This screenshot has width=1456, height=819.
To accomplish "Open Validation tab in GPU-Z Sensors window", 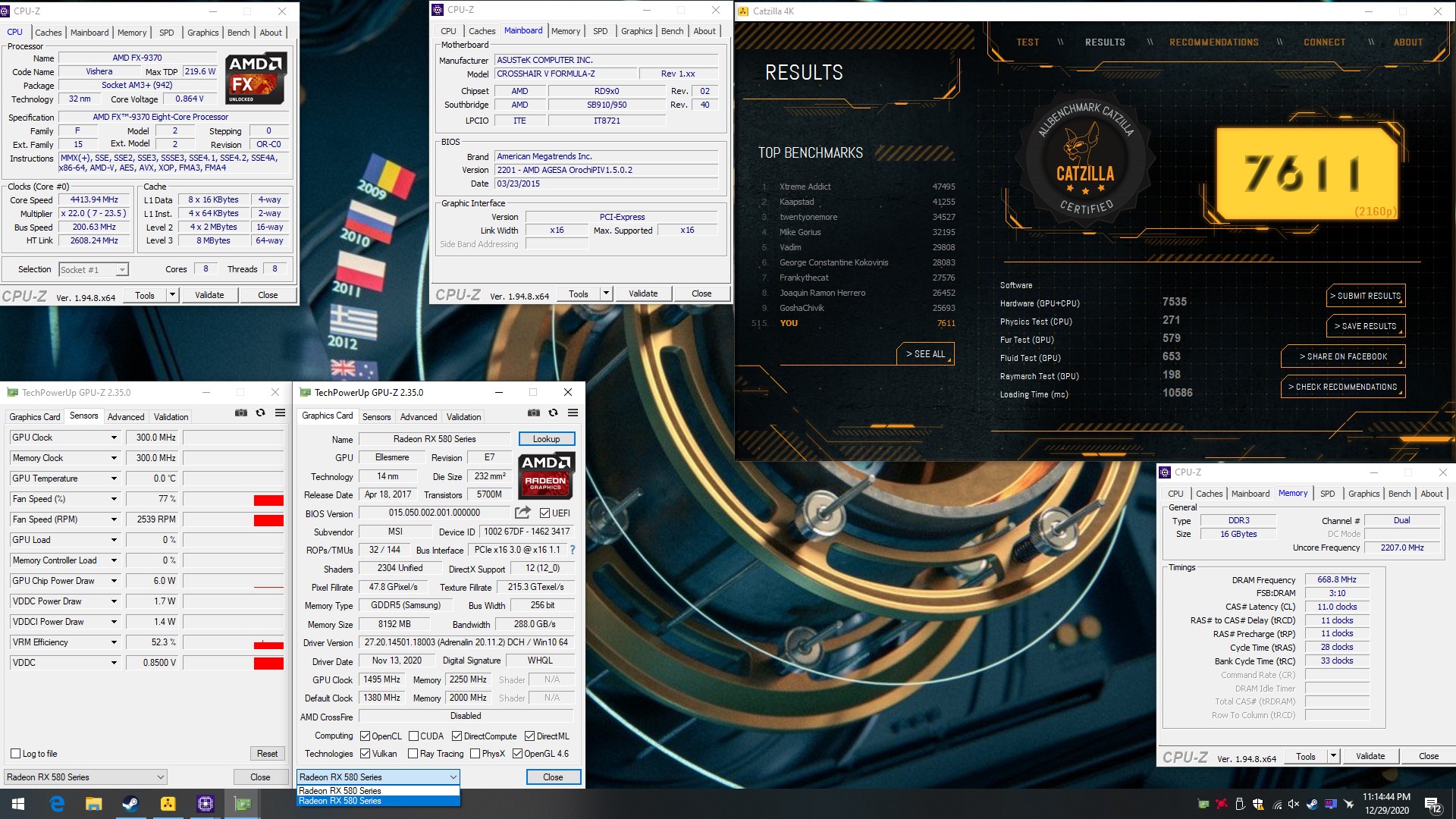I will 171,417.
